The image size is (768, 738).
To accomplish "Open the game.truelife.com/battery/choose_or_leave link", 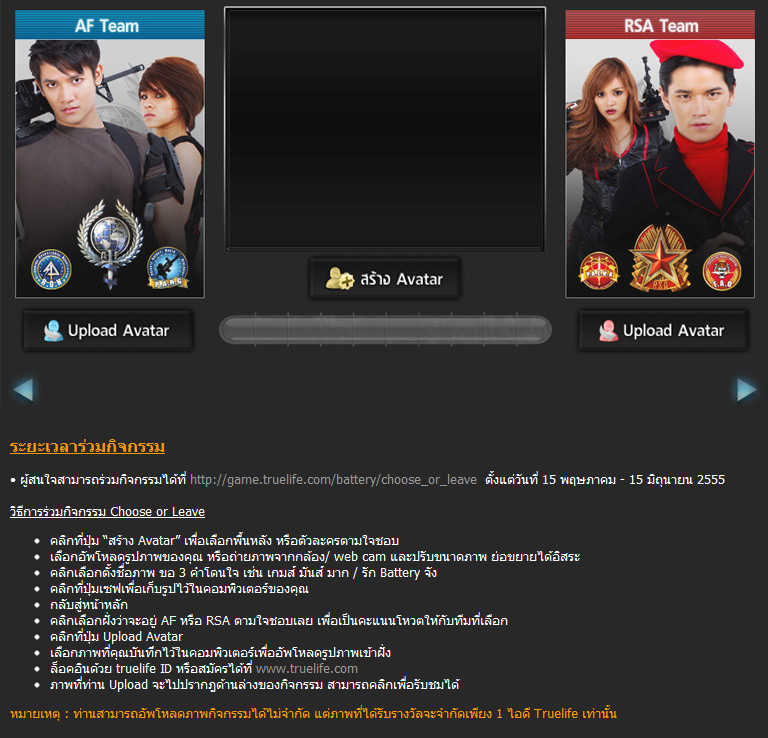I will click(x=333, y=479).
